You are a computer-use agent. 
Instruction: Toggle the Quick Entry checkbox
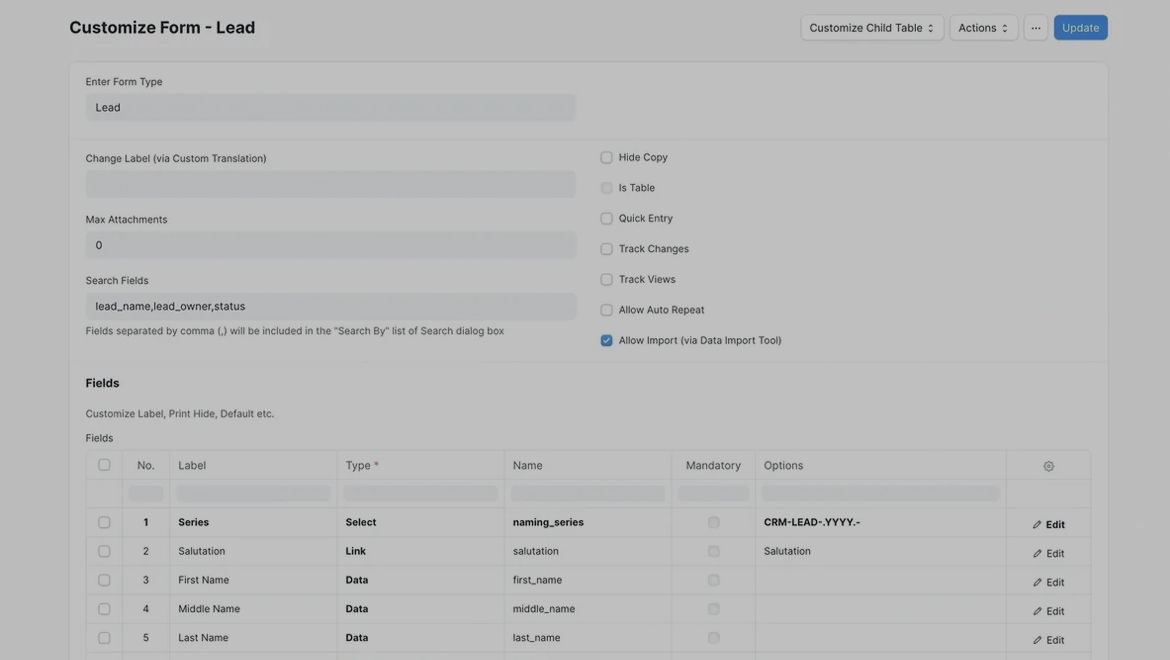(606, 218)
